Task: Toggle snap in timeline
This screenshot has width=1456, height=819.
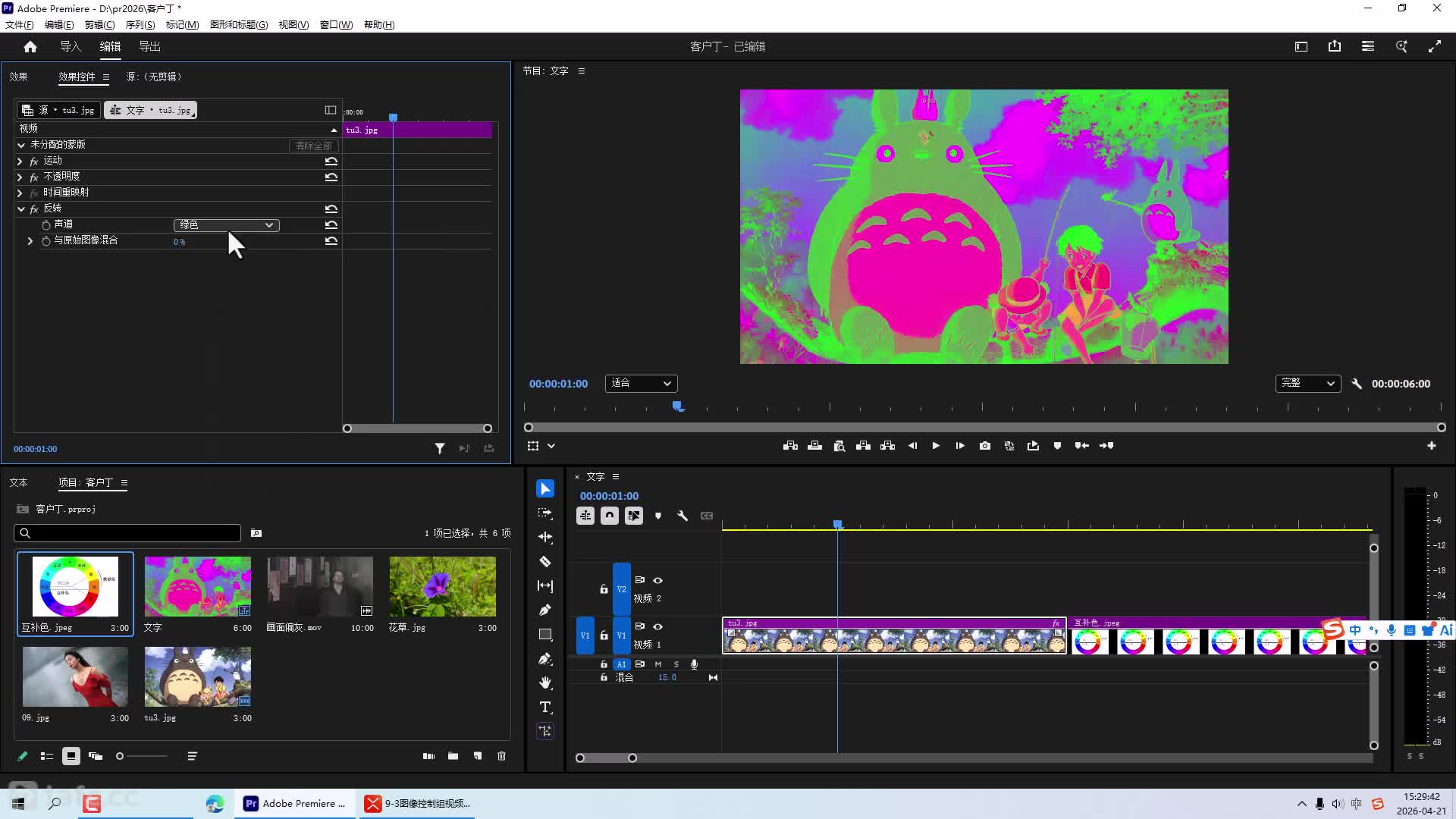Action: (x=610, y=516)
